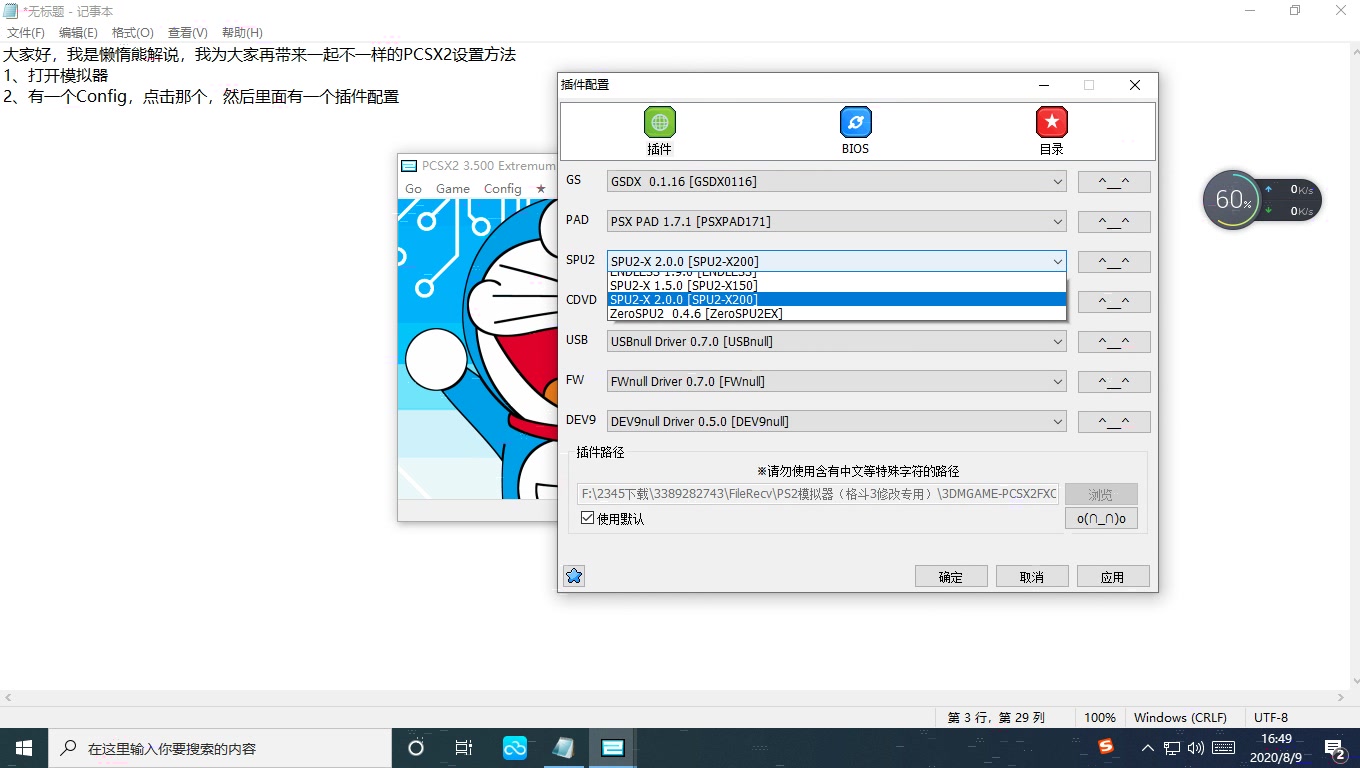Click the FW configure ^__^ button
This screenshot has width=1360, height=768.
point(1114,382)
